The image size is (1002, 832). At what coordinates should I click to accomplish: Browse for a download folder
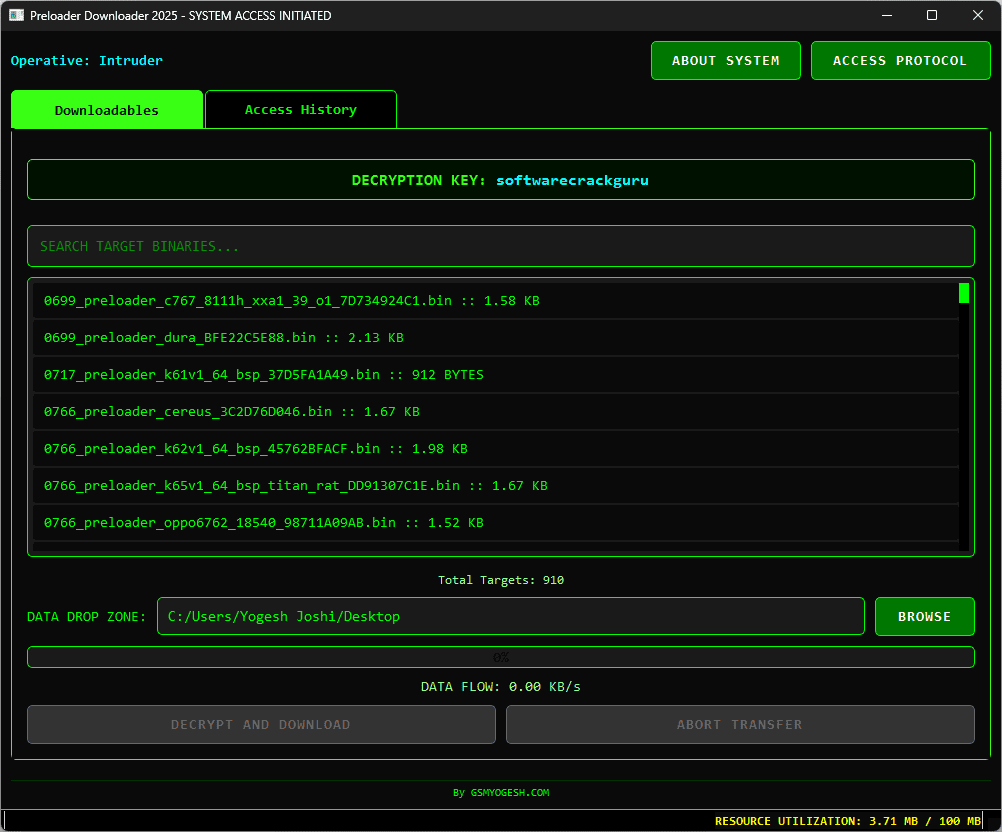coord(925,617)
